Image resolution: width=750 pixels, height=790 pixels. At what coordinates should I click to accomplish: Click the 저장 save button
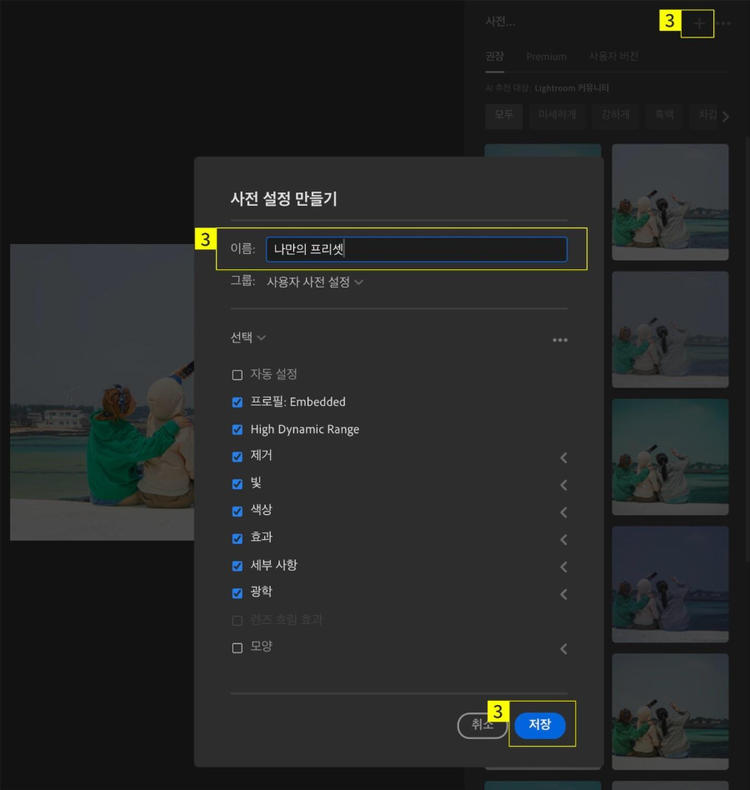pyautogui.click(x=540, y=725)
